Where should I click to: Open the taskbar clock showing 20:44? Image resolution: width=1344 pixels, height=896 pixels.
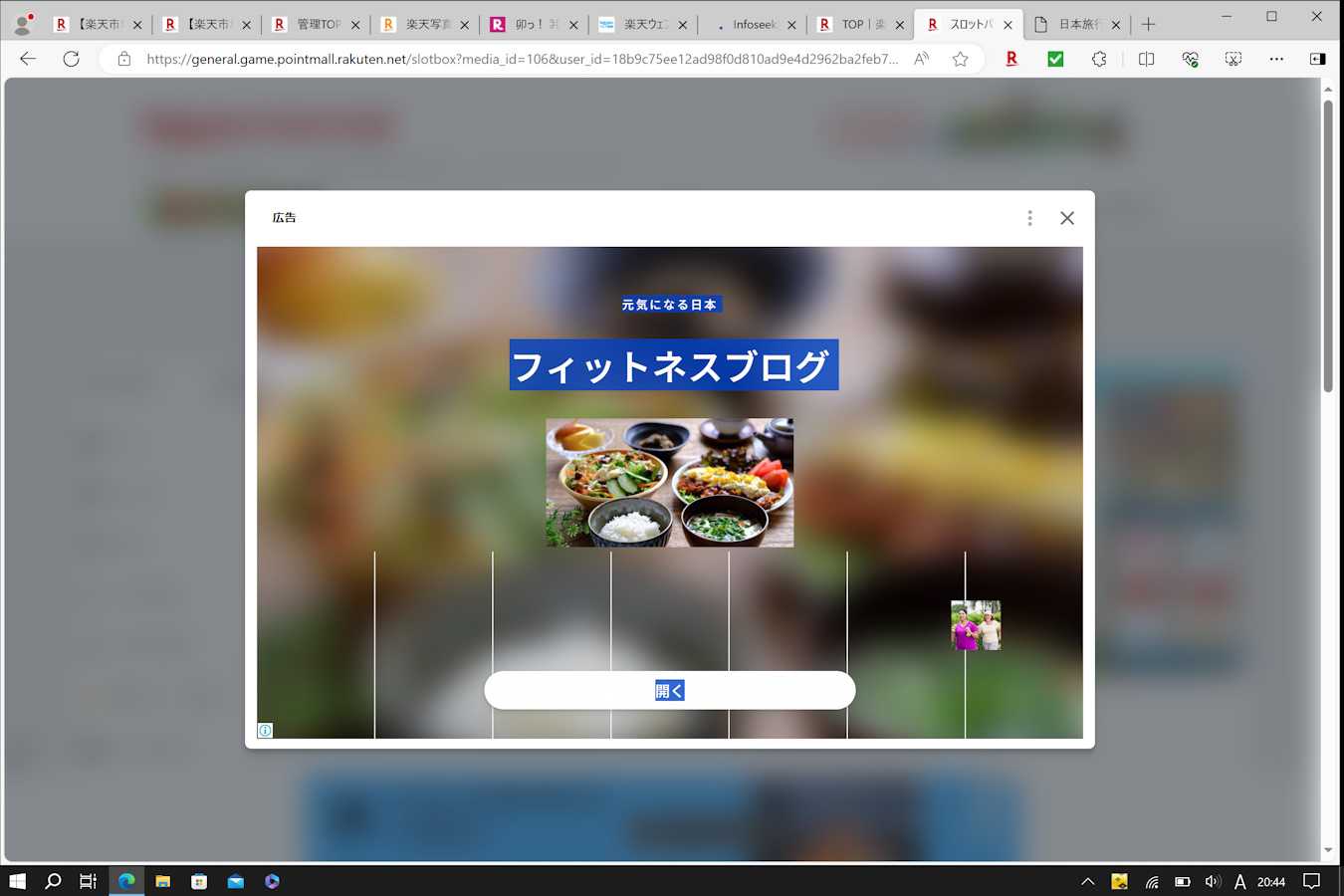tap(1271, 881)
